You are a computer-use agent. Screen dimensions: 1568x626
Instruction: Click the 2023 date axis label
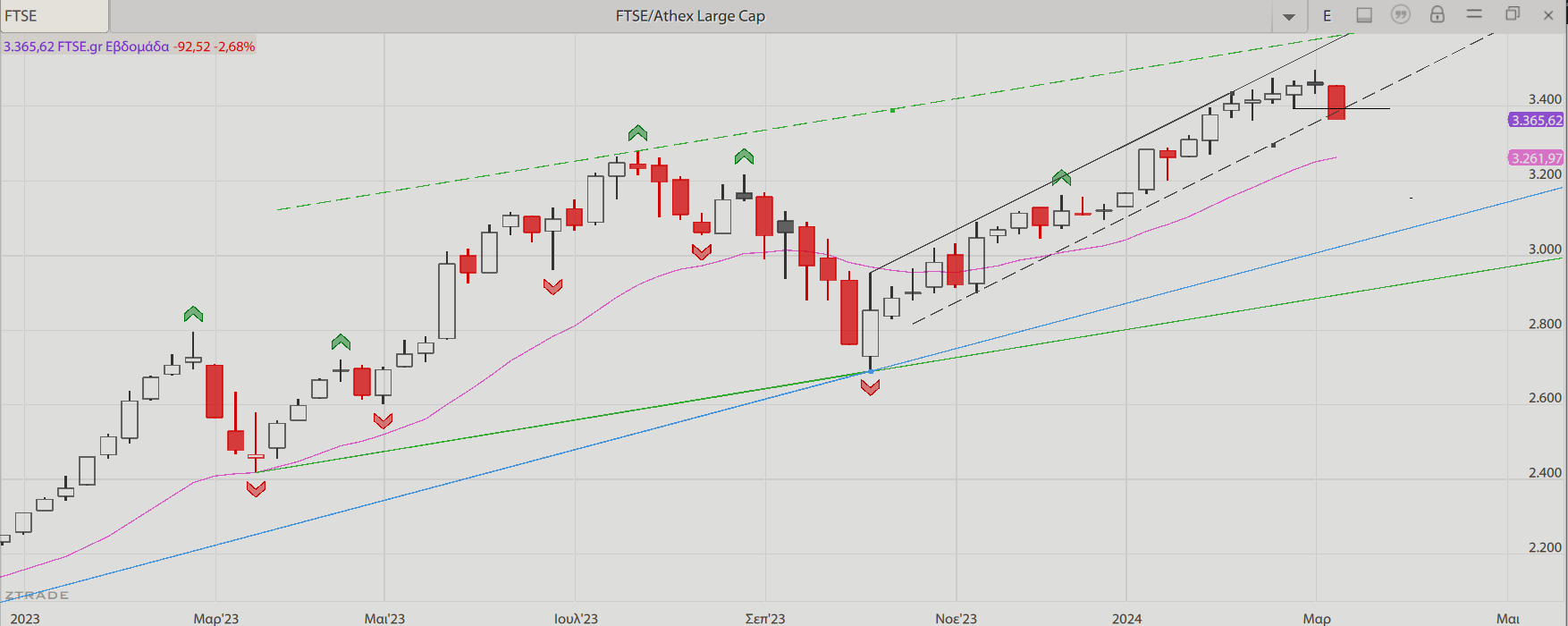[25, 619]
